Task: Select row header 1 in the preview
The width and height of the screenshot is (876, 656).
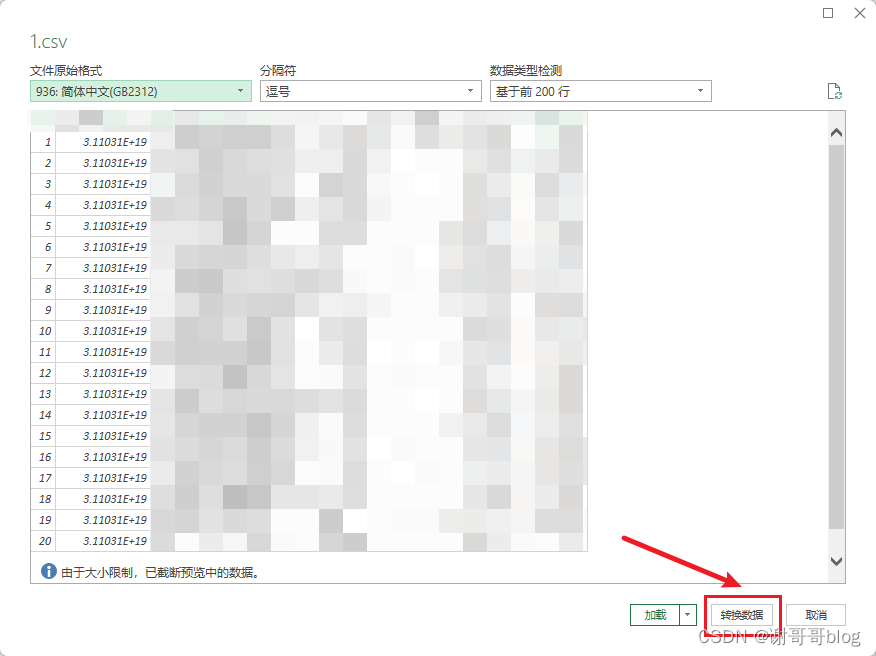Action: (x=46, y=142)
